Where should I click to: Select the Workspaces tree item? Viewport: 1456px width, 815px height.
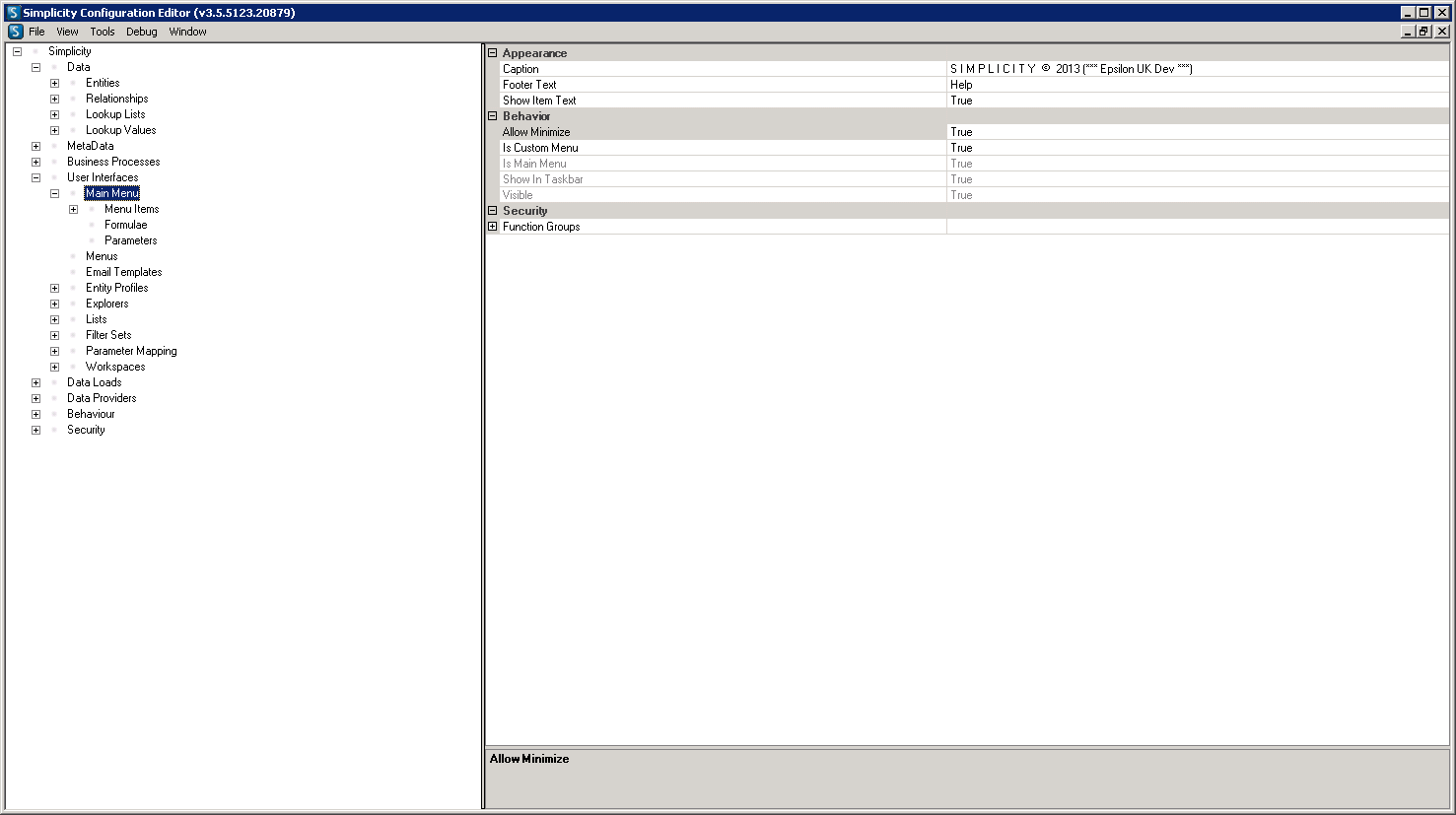pyautogui.click(x=115, y=367)
